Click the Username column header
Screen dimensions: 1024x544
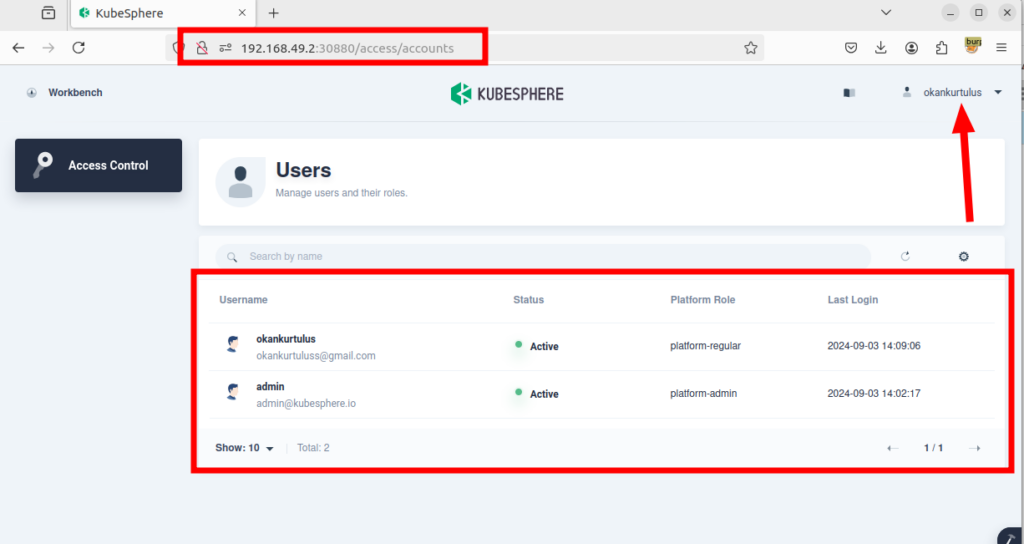(x=243, y=300)
